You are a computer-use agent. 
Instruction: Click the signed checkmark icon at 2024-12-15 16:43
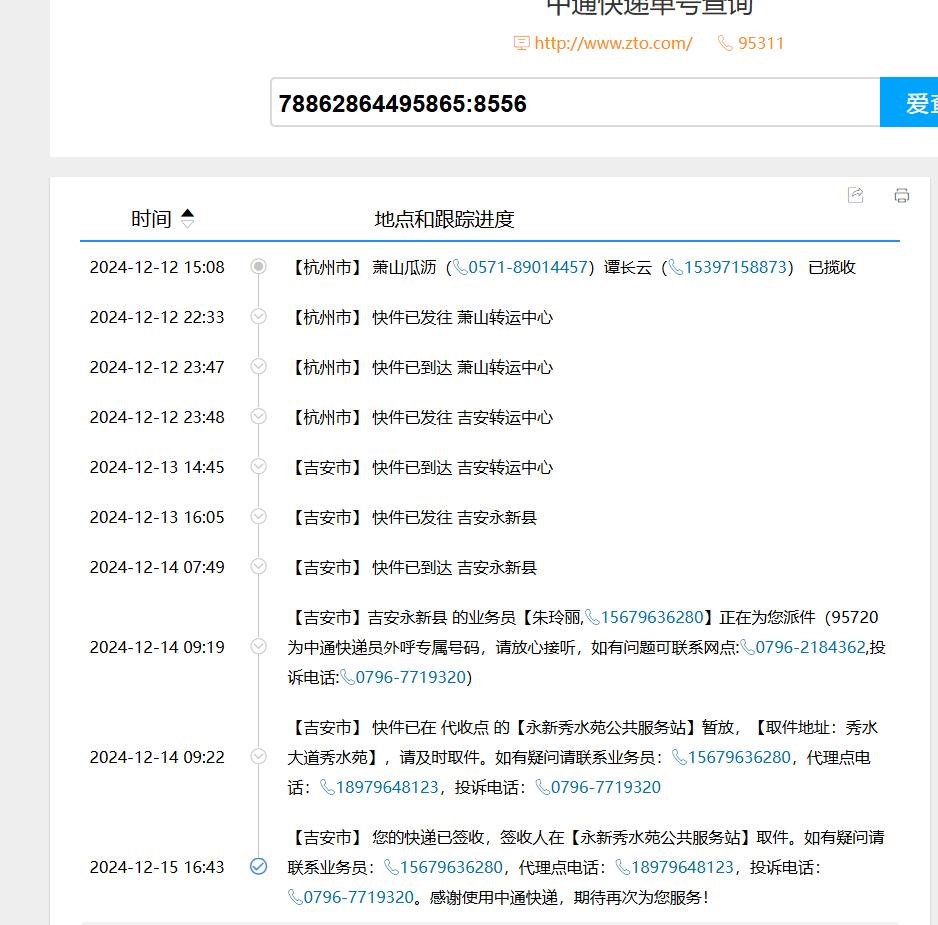[258, 866]
